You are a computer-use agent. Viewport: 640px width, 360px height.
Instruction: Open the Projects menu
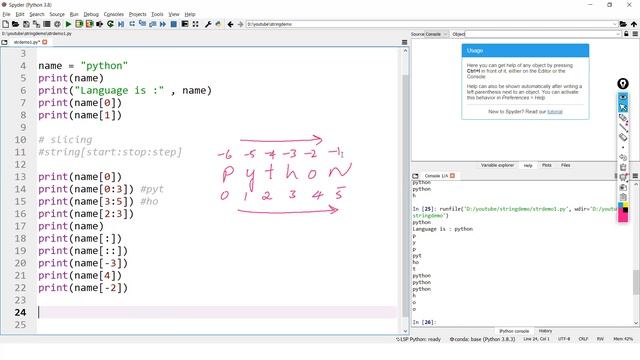pyautogui.click(x=138, y=14)
